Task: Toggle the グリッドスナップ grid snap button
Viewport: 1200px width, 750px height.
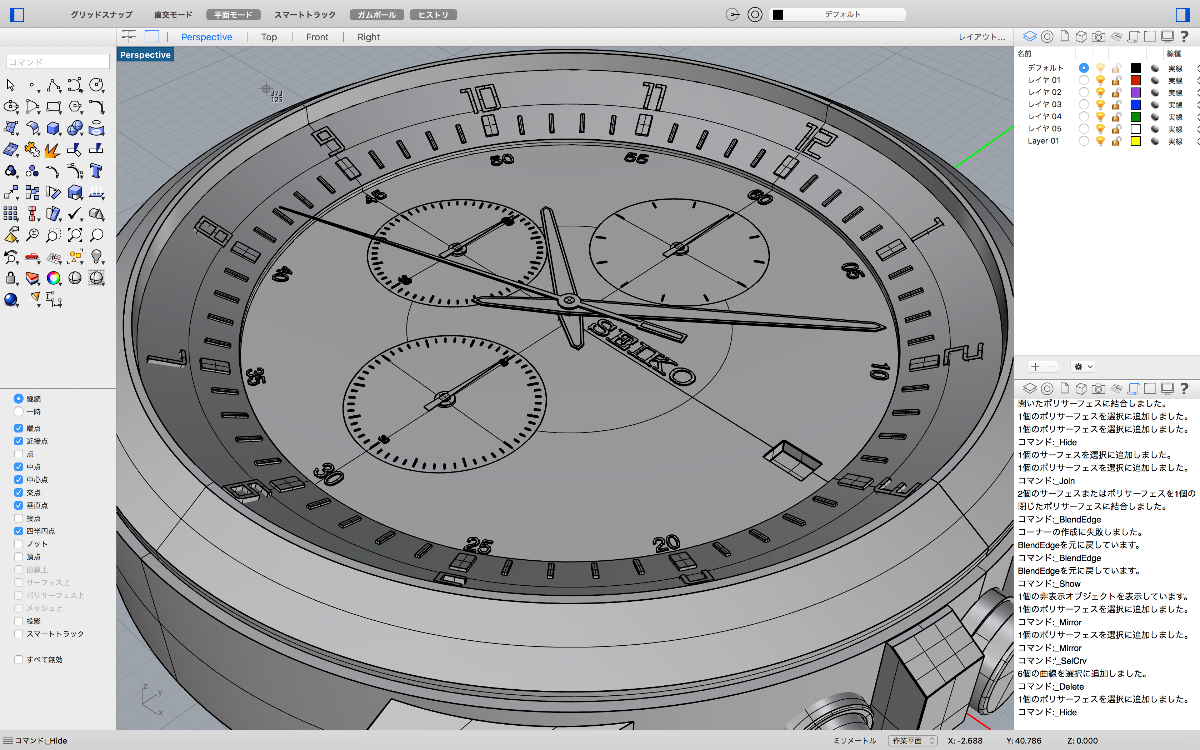Action: (101, 15)
